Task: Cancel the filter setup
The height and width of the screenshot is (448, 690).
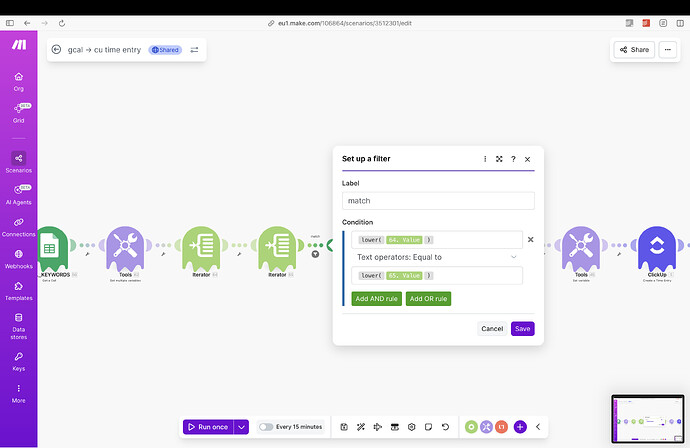Action: click(492, 329)
